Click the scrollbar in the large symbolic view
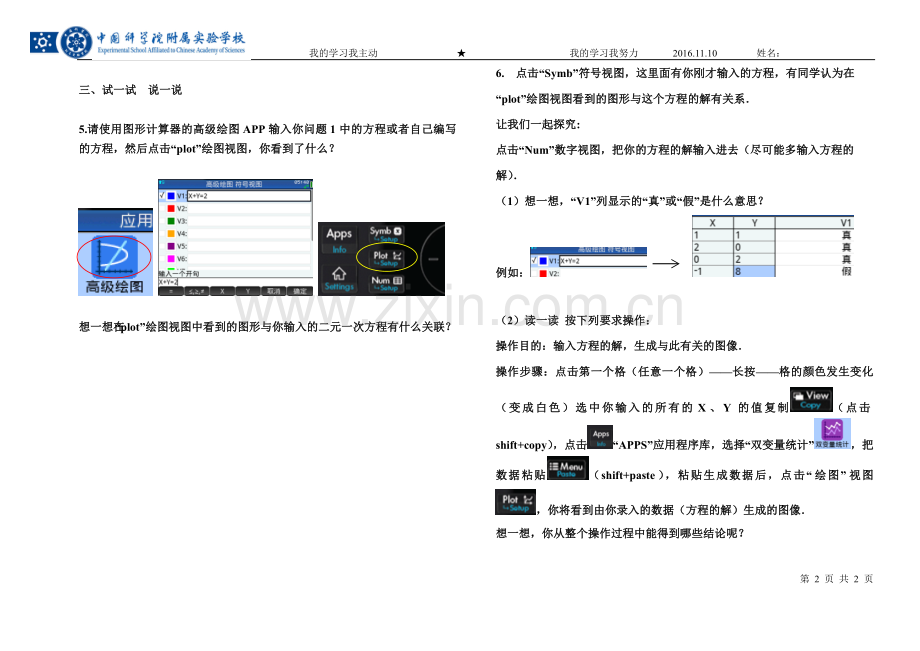The width and height of the screenshot is (920, 651). [x=312, y=215]
